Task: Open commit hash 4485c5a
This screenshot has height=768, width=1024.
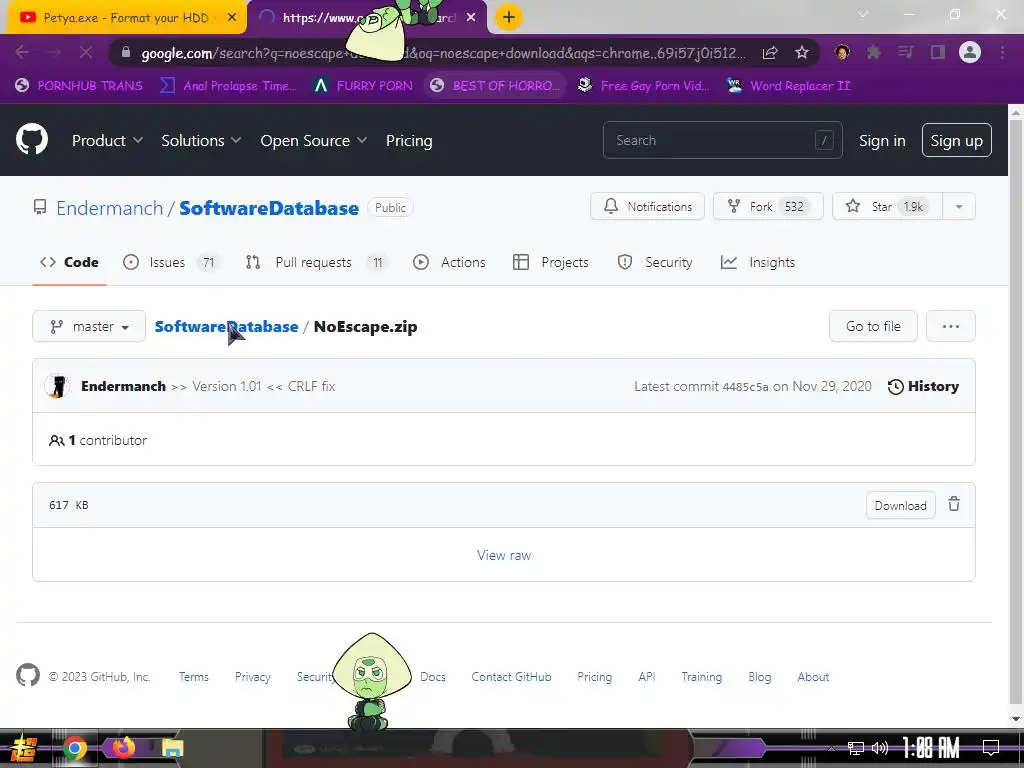Action: click(x=745, y=387)
